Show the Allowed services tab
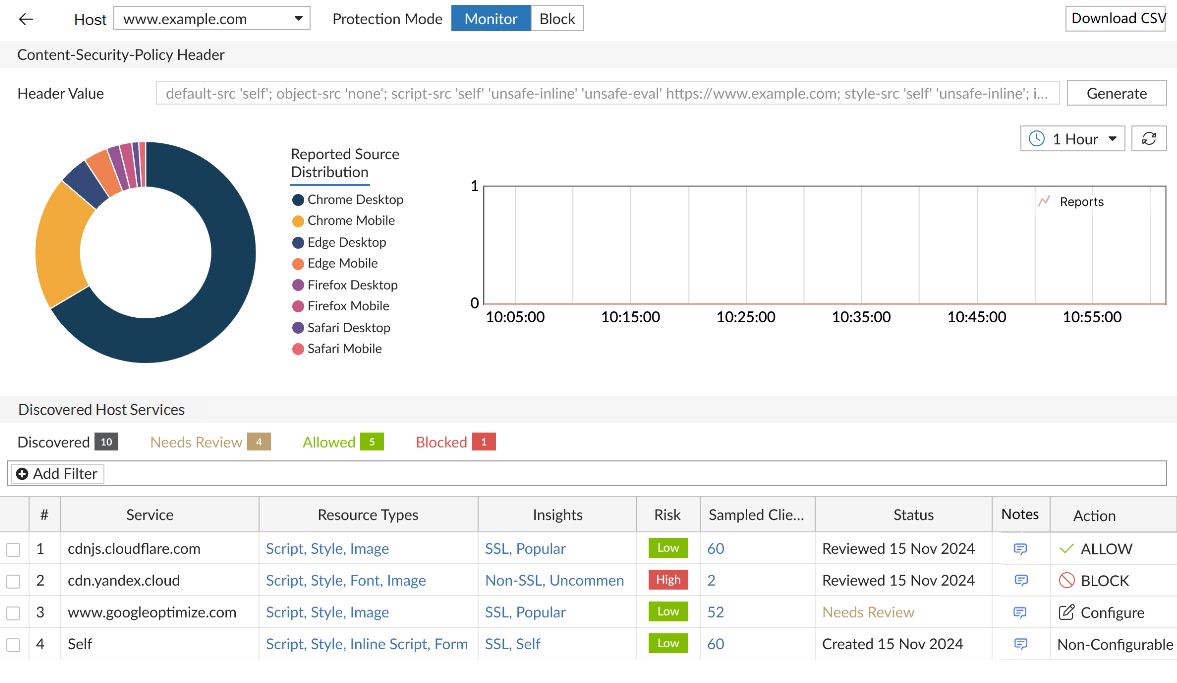 pos(343,442)
